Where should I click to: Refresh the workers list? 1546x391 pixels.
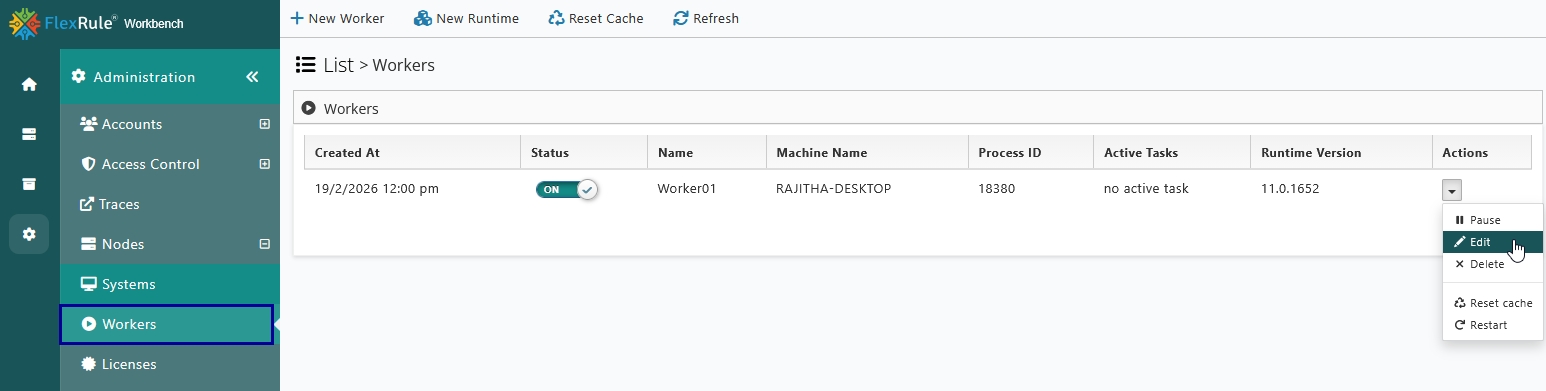(706, 18)
